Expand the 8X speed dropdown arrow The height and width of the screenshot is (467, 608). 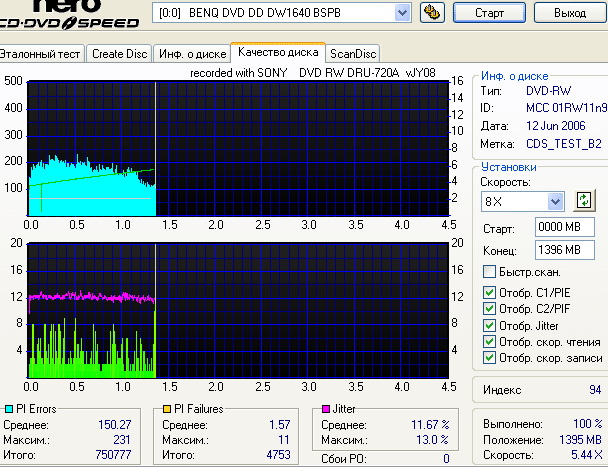555,201
